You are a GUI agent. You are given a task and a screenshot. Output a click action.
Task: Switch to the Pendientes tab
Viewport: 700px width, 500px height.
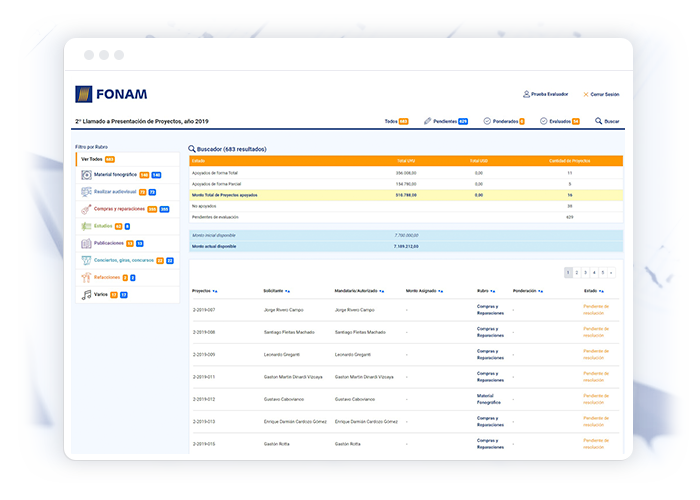(x=446, y=121)
